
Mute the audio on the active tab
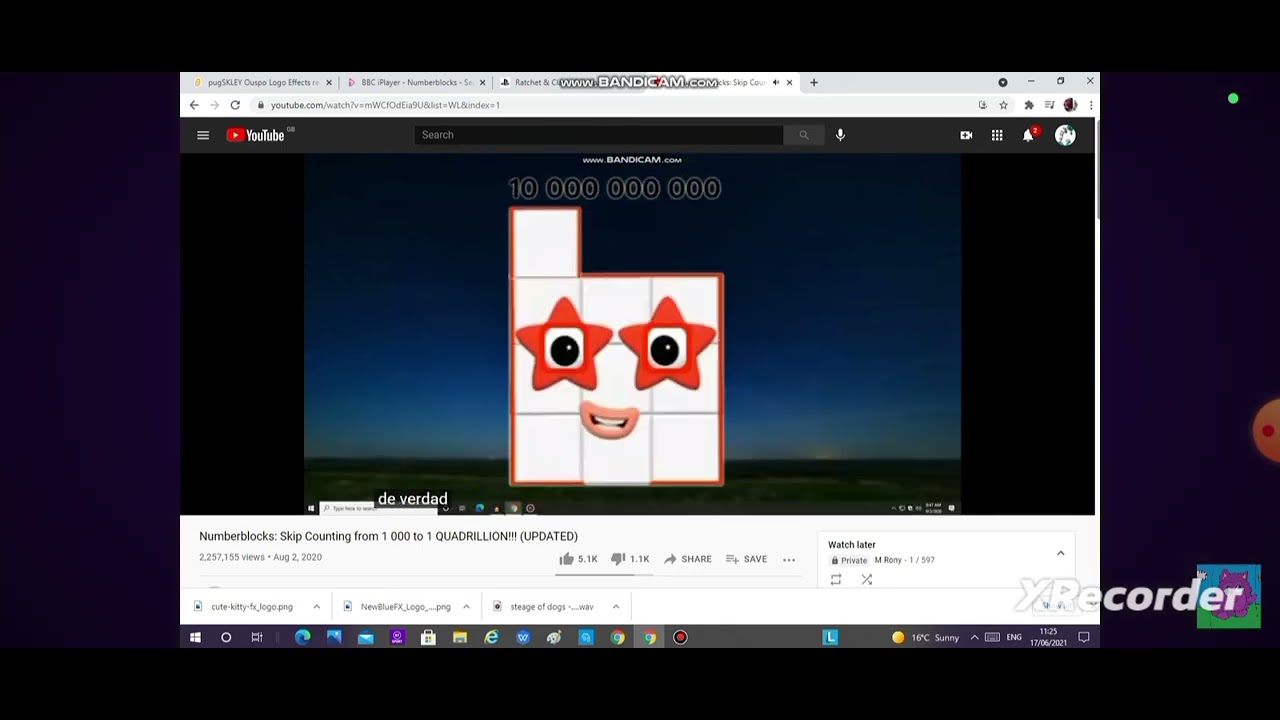point(775,83)
